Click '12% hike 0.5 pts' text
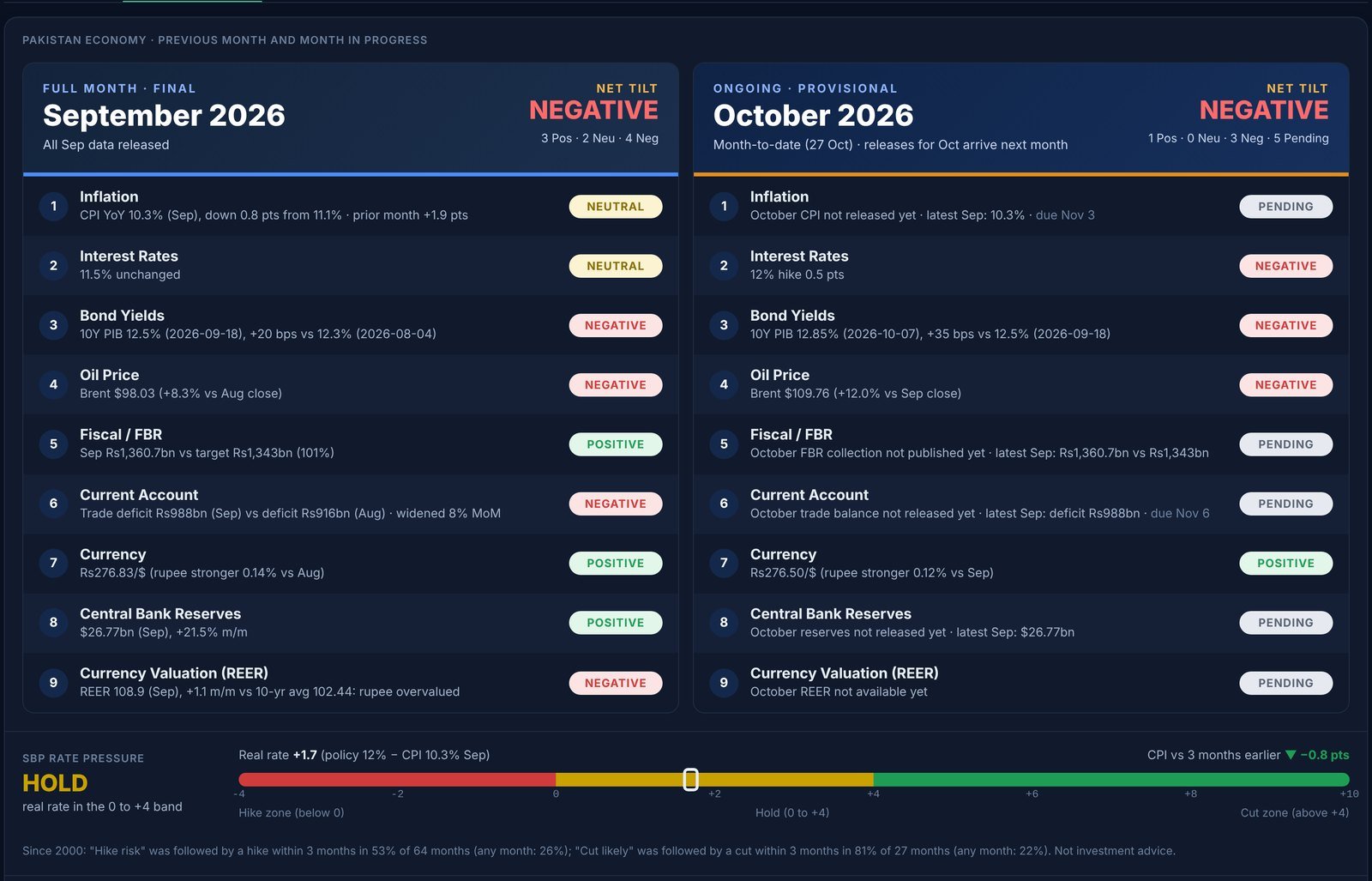The height and width of the screenshot is (881, 1372). (797, 275)
